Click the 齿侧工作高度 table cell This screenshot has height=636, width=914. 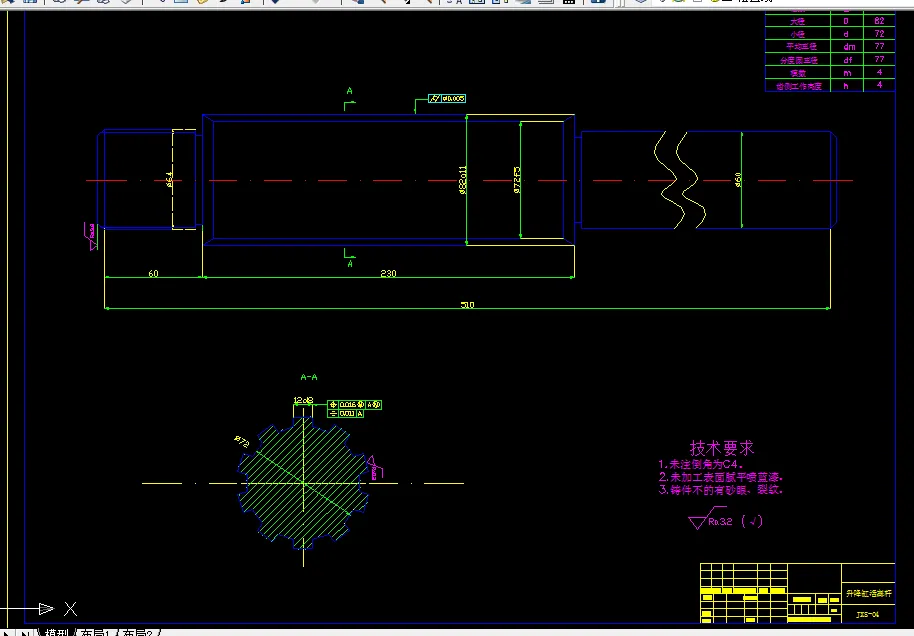click(797, 86)
